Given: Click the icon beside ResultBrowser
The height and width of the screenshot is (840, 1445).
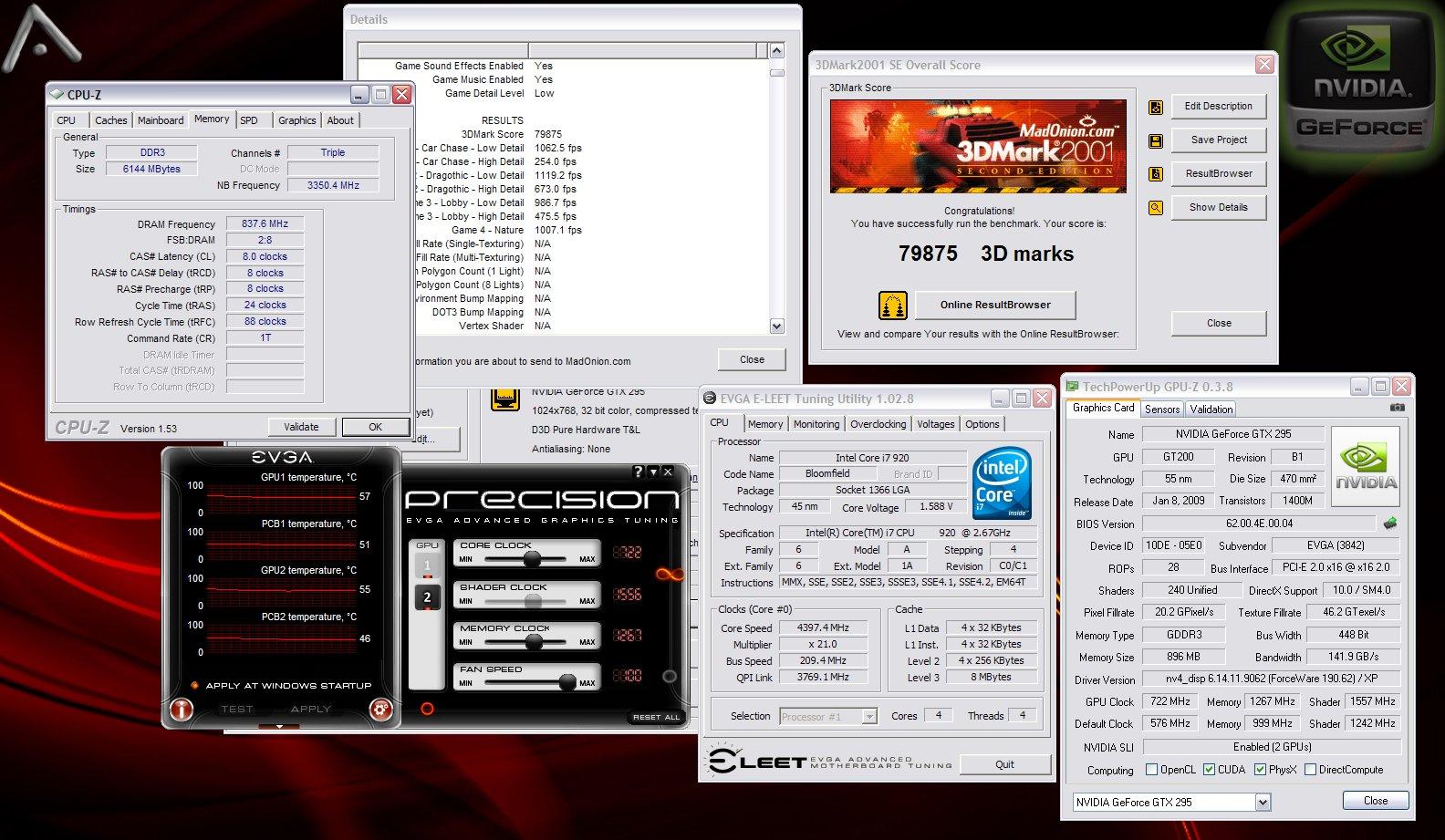Looking at the screenshot, I should (x=1156, y=174).
